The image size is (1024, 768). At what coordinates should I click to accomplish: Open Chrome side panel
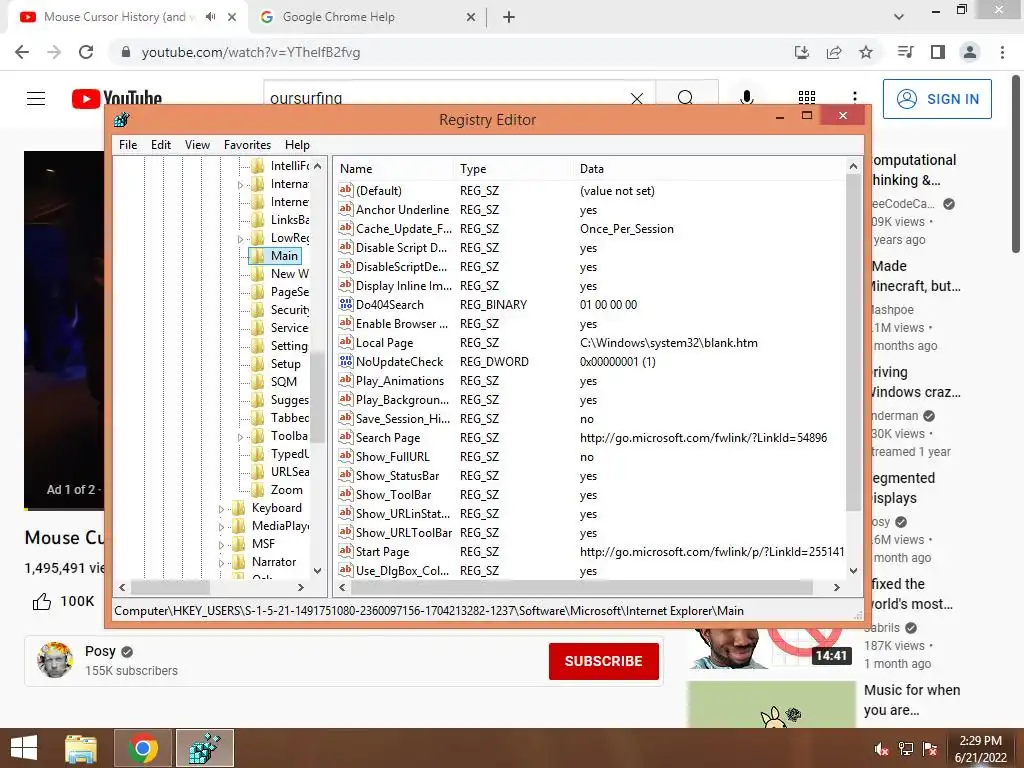point(938,52)
